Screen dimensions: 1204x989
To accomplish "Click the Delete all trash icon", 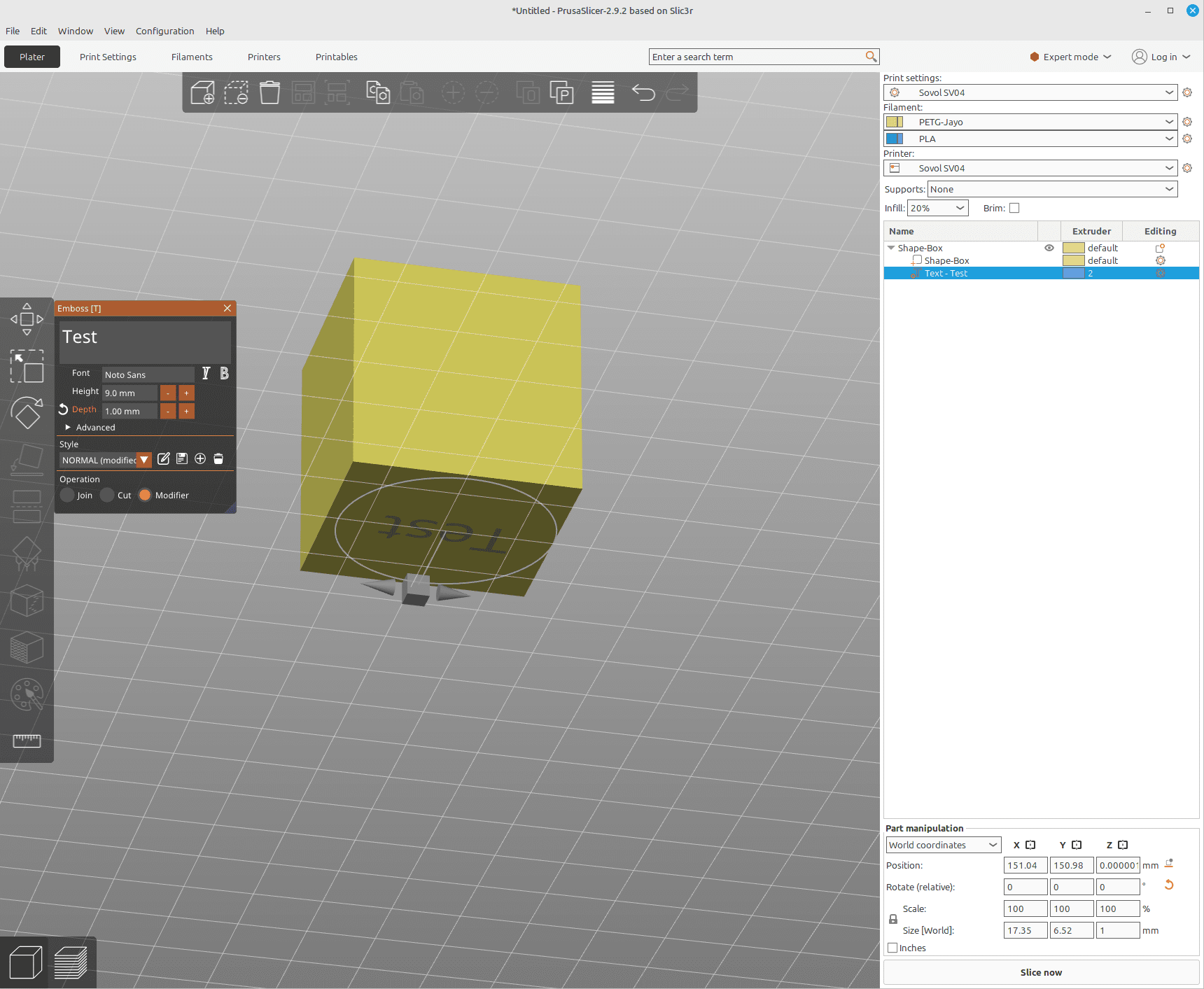I will tap(269, 92).
